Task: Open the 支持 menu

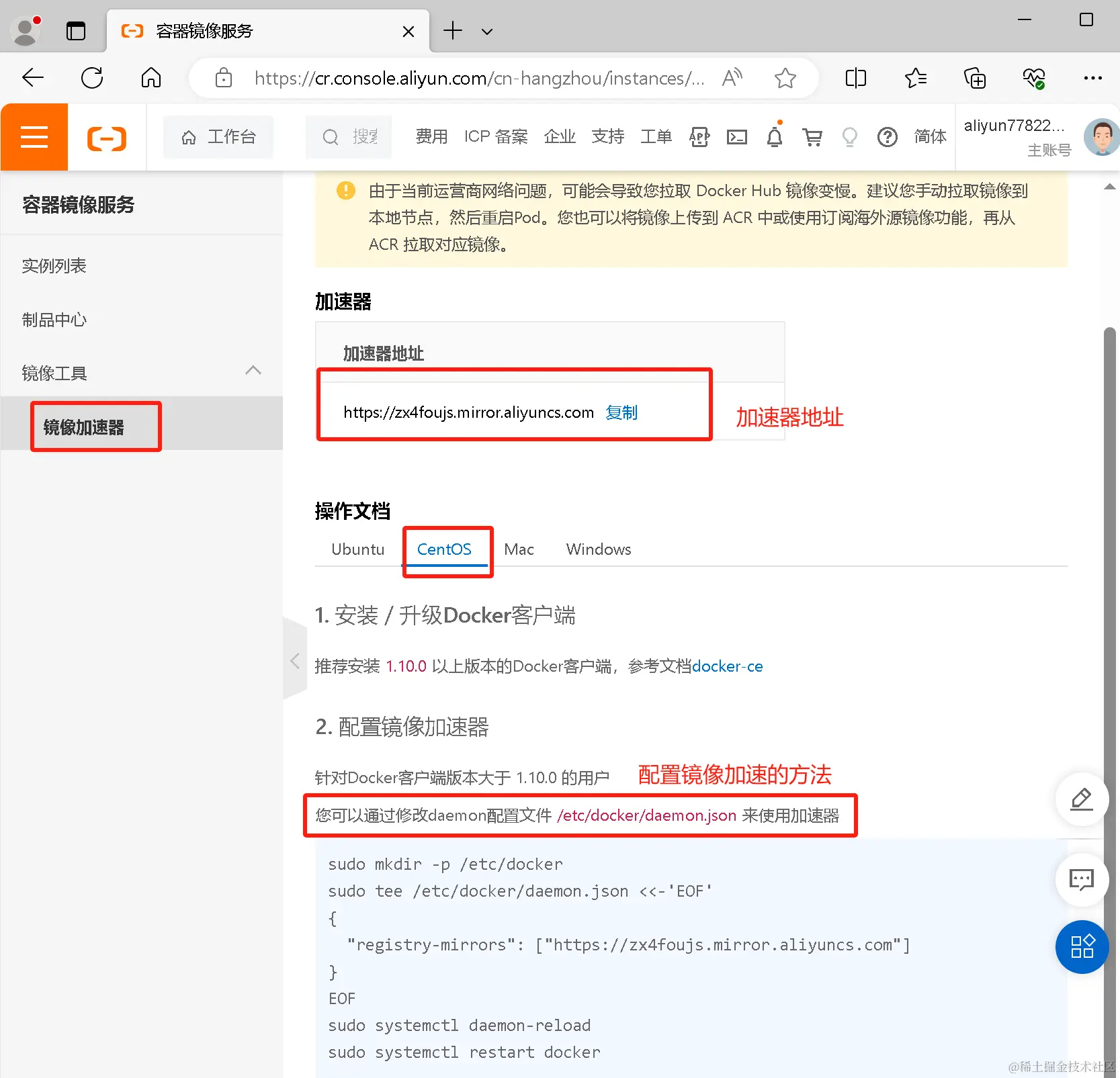Action: point(608,137)
